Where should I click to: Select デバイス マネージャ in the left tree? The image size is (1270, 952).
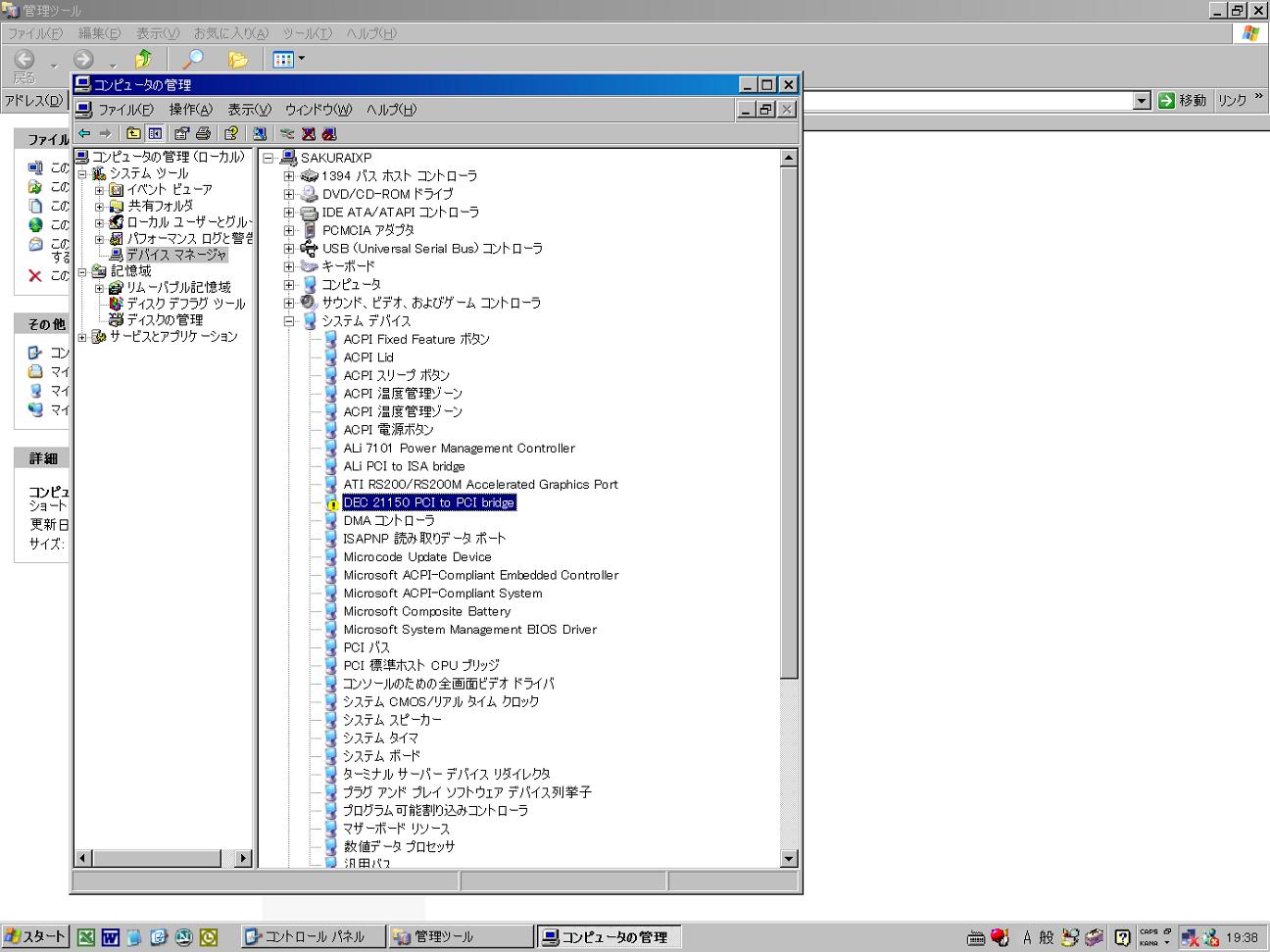[x=175, y=255]
